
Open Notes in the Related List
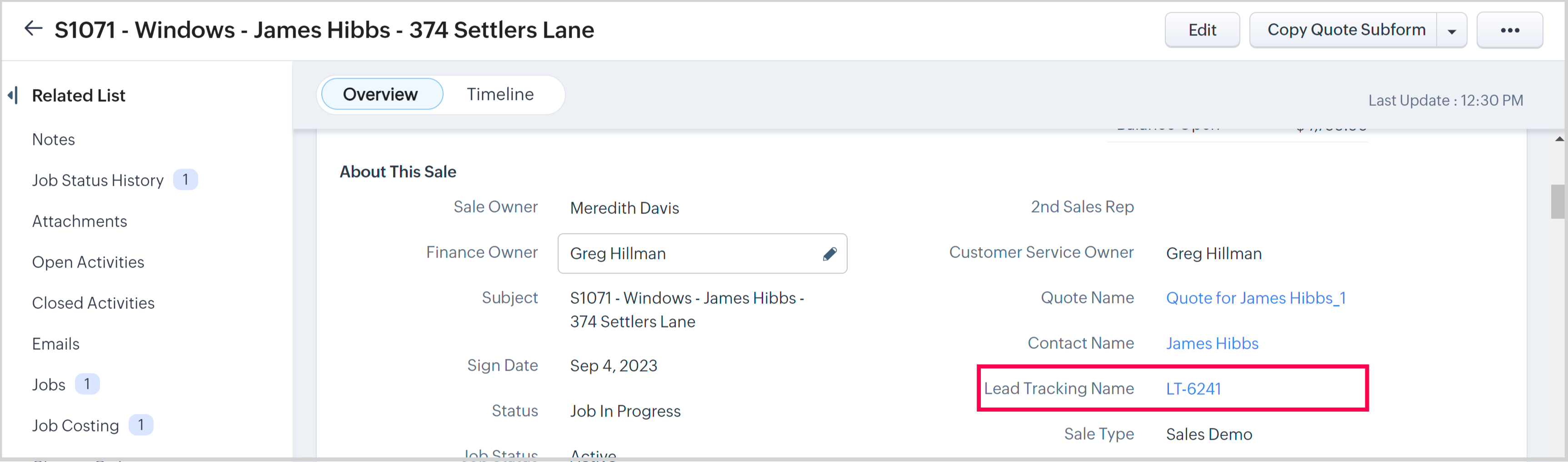pyautogui.click(x=54, y=139)
